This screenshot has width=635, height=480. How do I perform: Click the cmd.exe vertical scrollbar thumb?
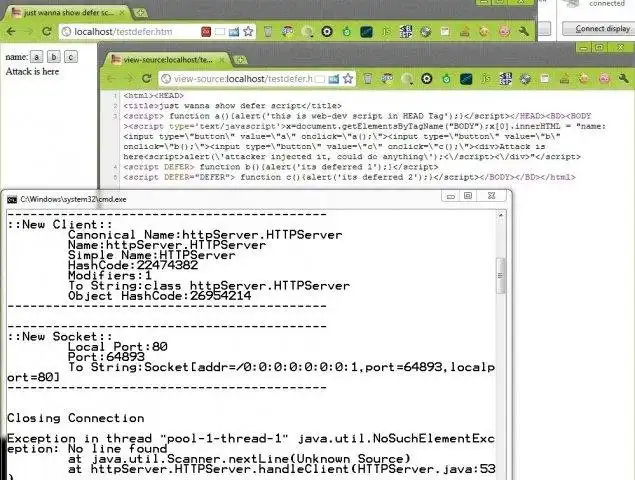click(501, 275)
